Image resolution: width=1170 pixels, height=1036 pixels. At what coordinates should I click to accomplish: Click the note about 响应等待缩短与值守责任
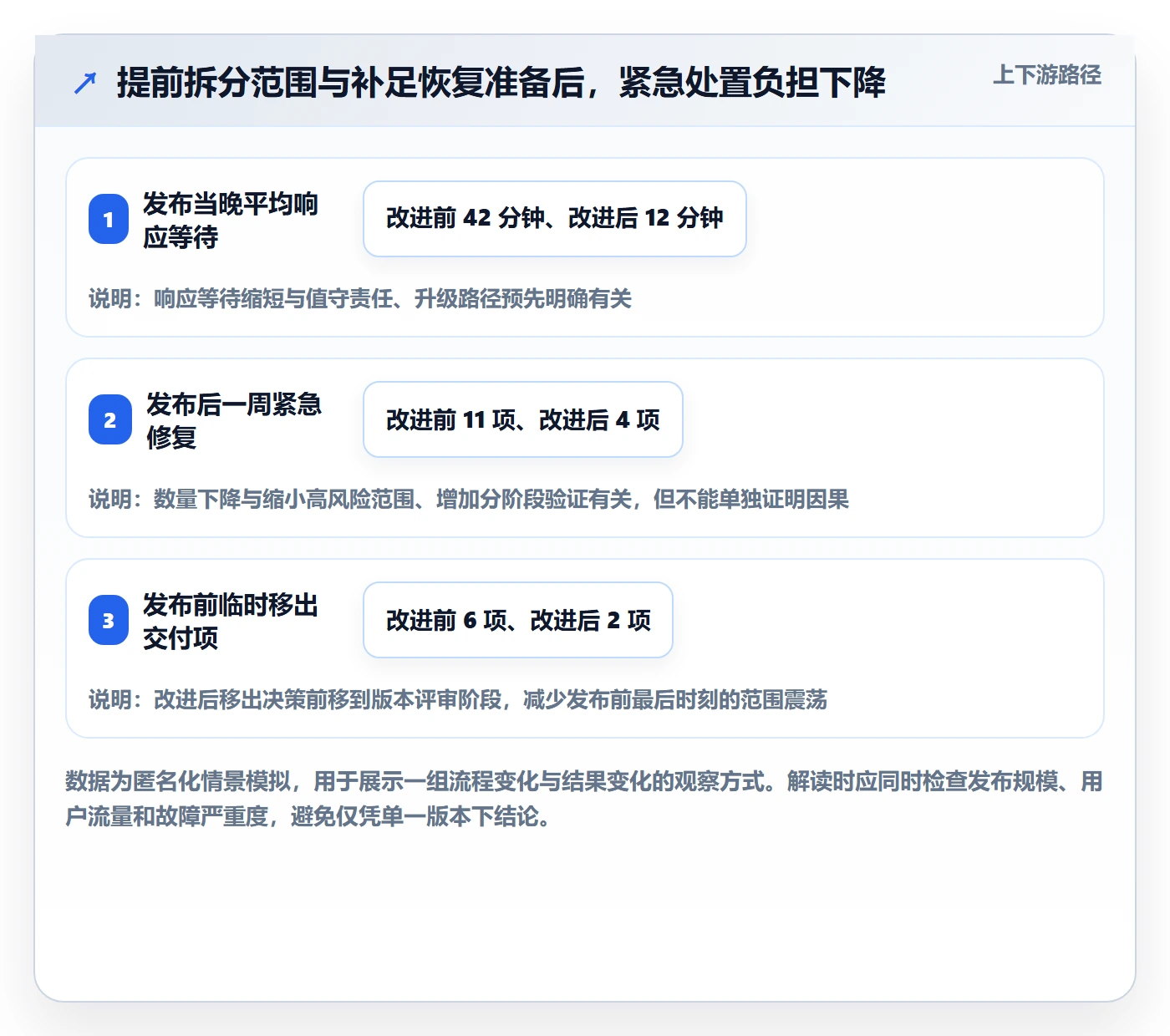click(360, 298)
